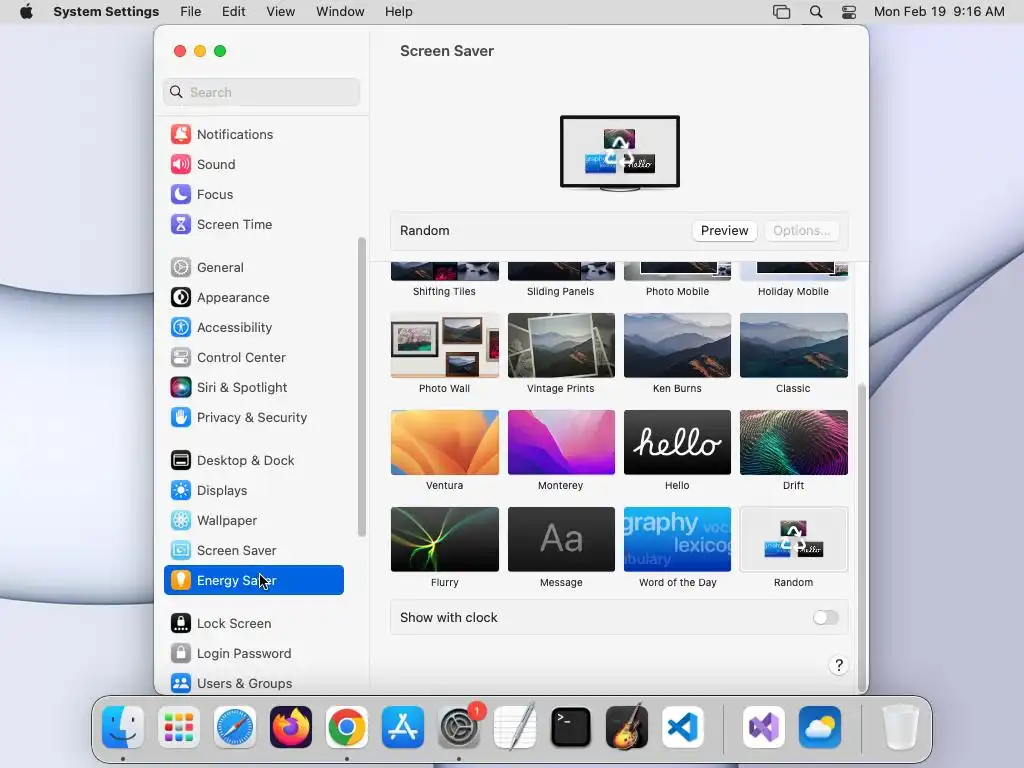Launch Finder from the Dock
This screenshot has width=1024, height=768.
tap(123, 728)
